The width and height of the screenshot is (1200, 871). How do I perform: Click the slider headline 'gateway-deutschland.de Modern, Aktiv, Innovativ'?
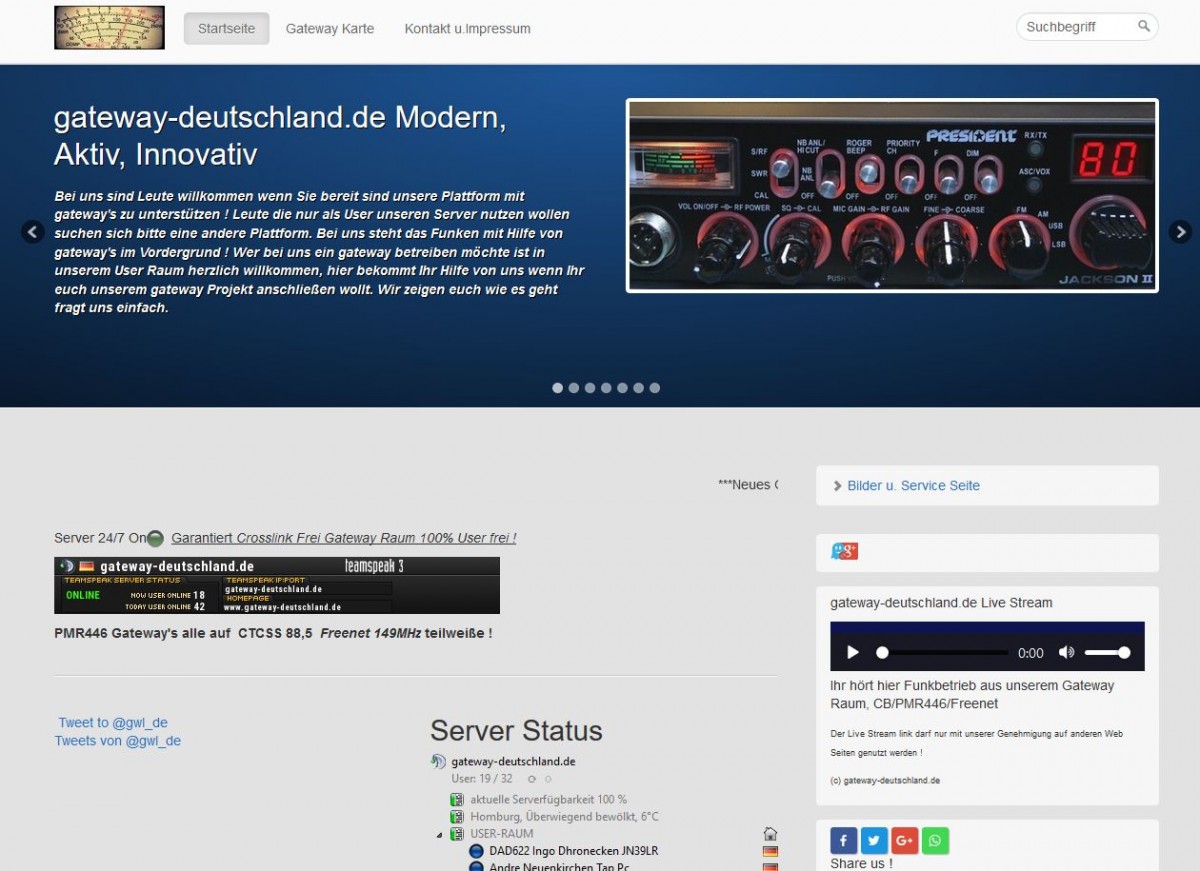pos(280,136)
